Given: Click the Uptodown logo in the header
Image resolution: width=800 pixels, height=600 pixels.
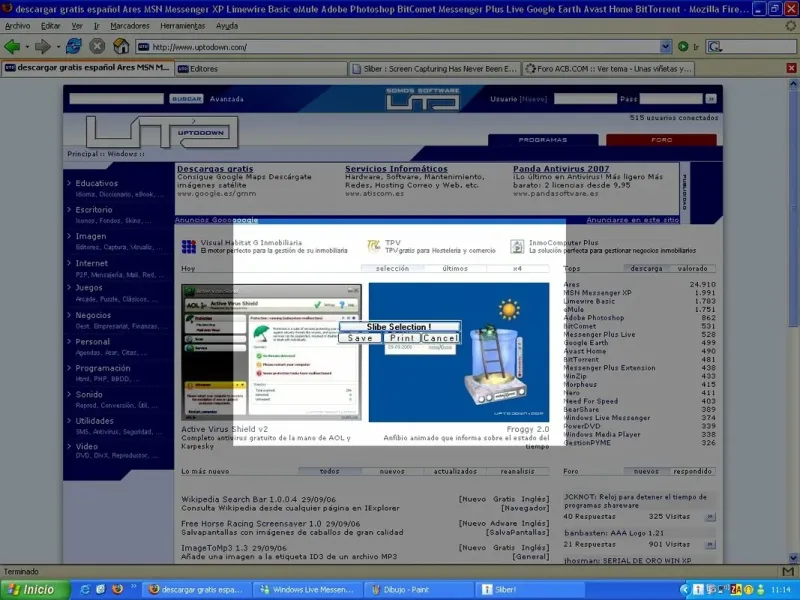Looking at the screenshot, I should [162, 132].
